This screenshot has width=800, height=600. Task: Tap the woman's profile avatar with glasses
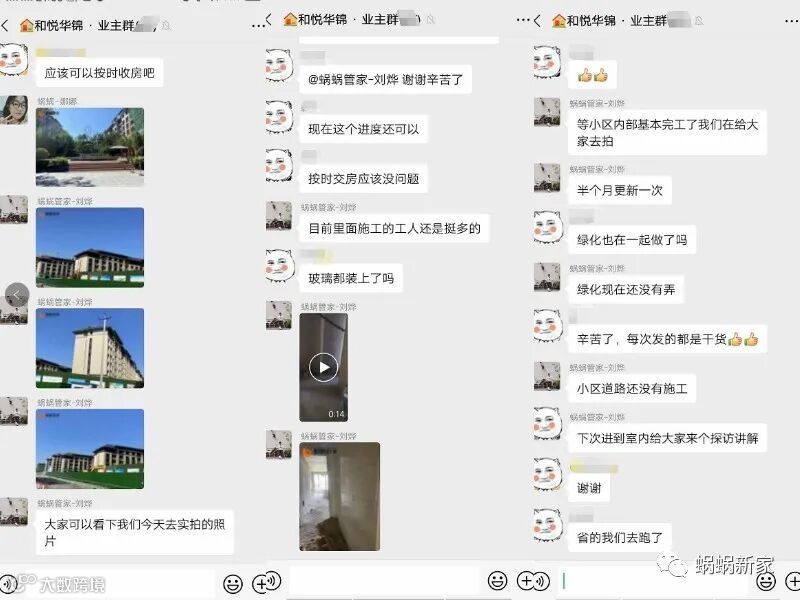[14, 110]
